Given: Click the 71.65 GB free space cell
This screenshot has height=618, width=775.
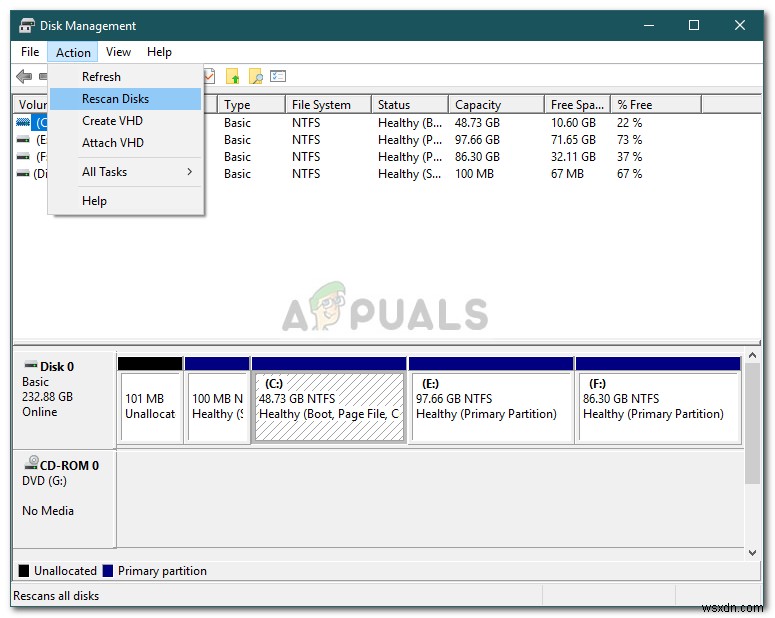Looking at the screenshot, I should tap(573, 140).
